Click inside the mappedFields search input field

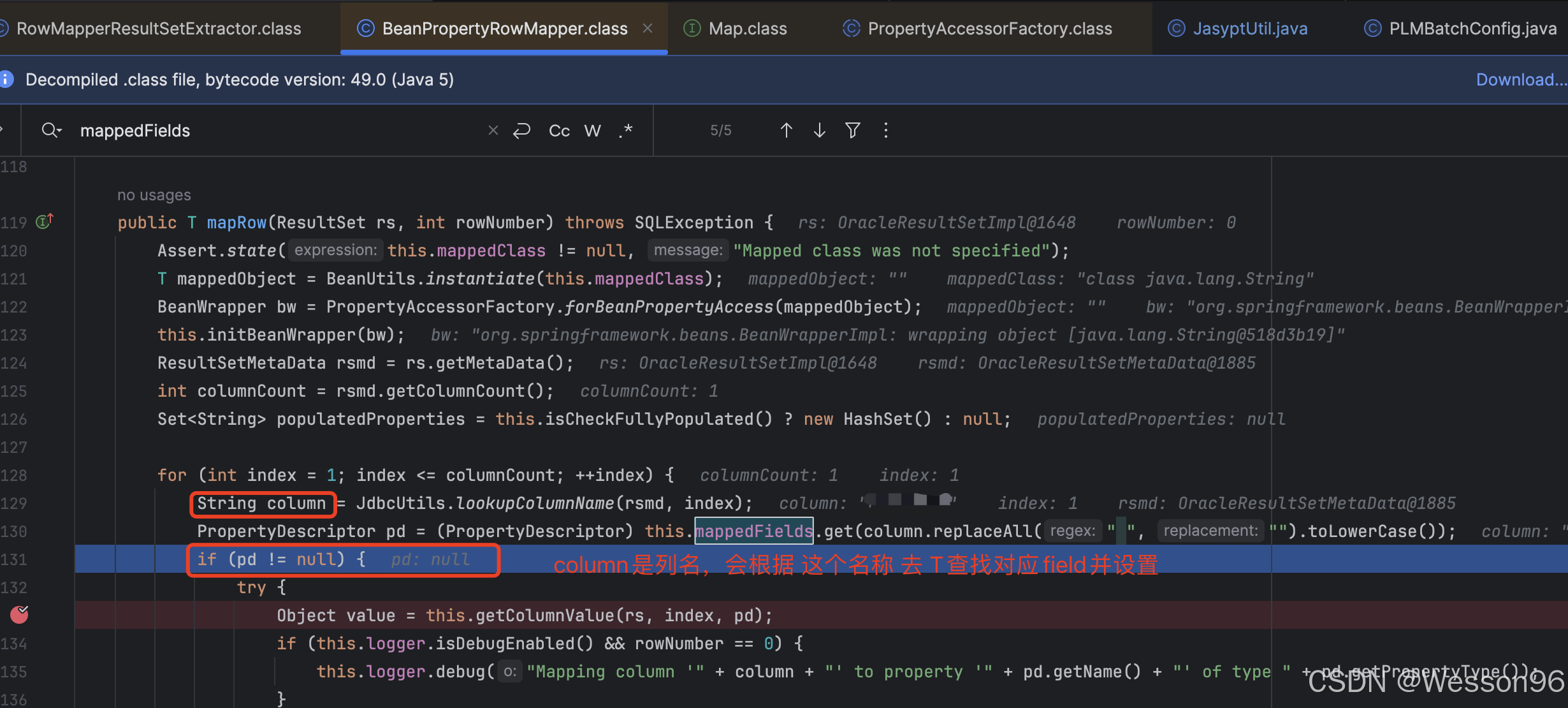(x=255, y=130)
